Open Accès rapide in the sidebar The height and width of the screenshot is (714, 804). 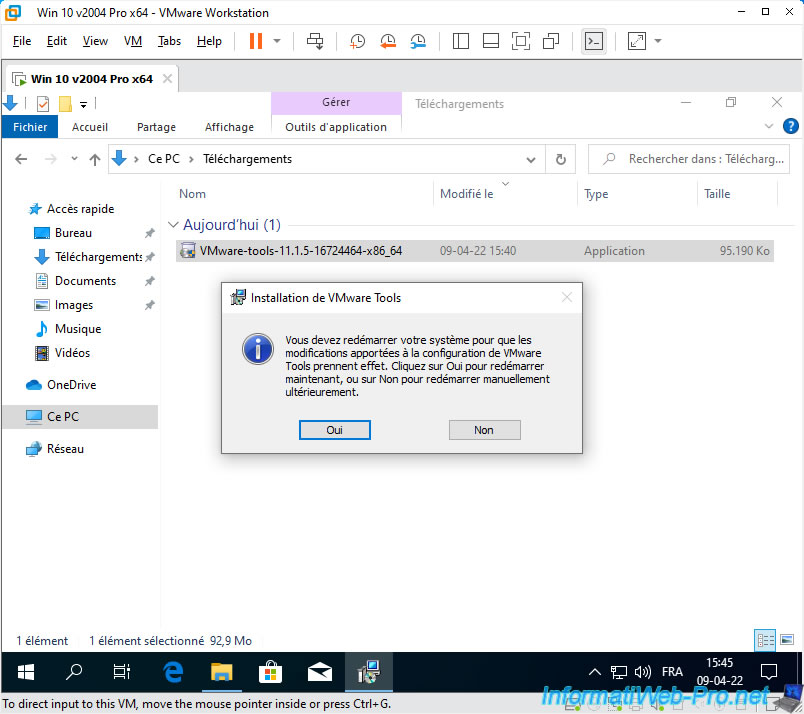tap(81, 209)
